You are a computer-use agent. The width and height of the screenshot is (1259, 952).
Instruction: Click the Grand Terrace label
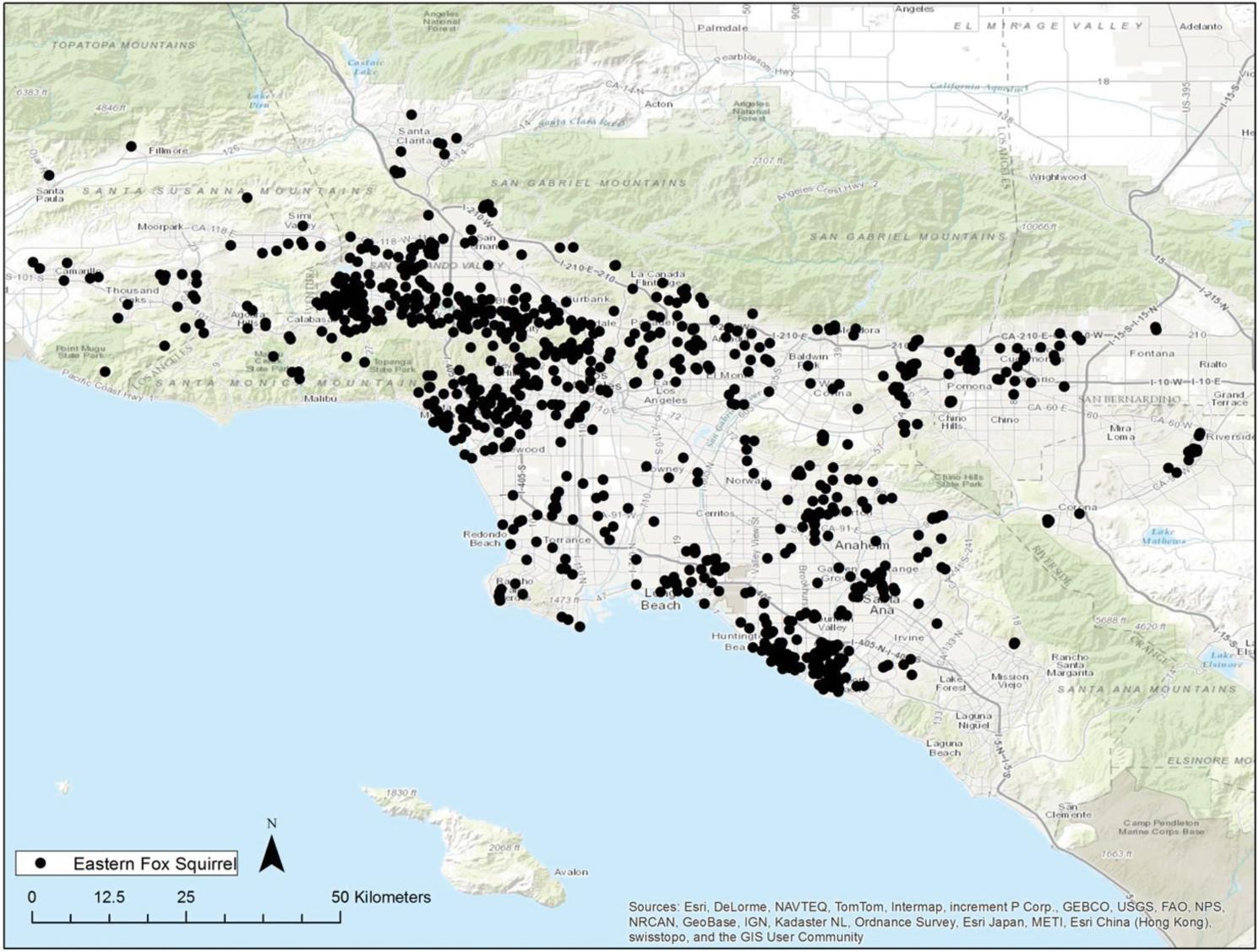1229,399
